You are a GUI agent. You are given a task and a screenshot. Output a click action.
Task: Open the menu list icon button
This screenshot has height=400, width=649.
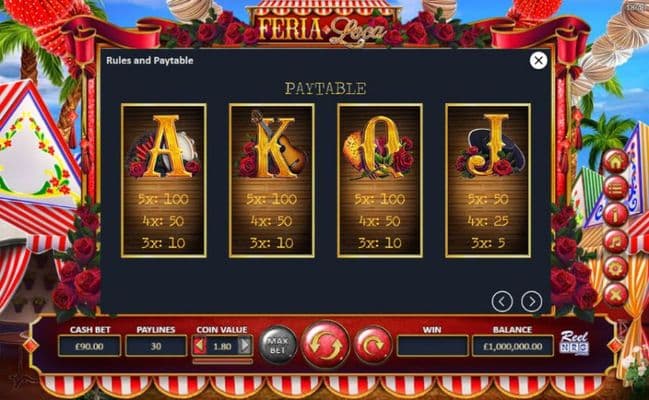coord(615,189)
